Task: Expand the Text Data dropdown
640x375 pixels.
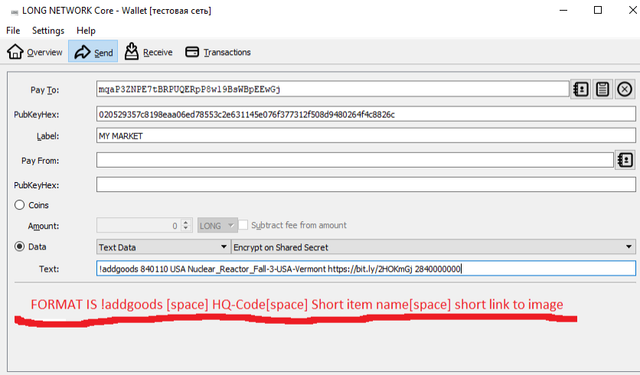Action: click(x=163, y=247)
